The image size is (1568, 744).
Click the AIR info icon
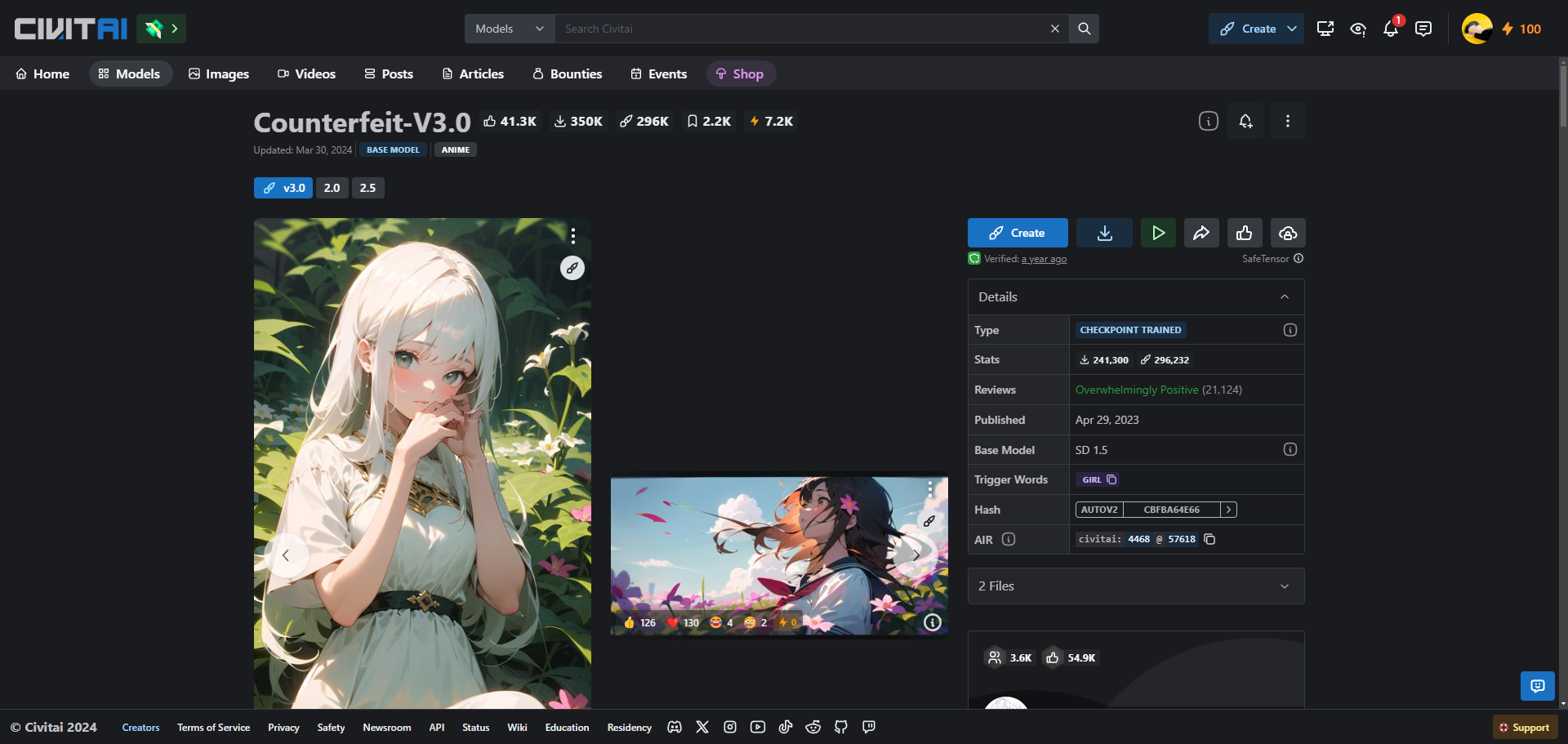(x=1009, y=539)
